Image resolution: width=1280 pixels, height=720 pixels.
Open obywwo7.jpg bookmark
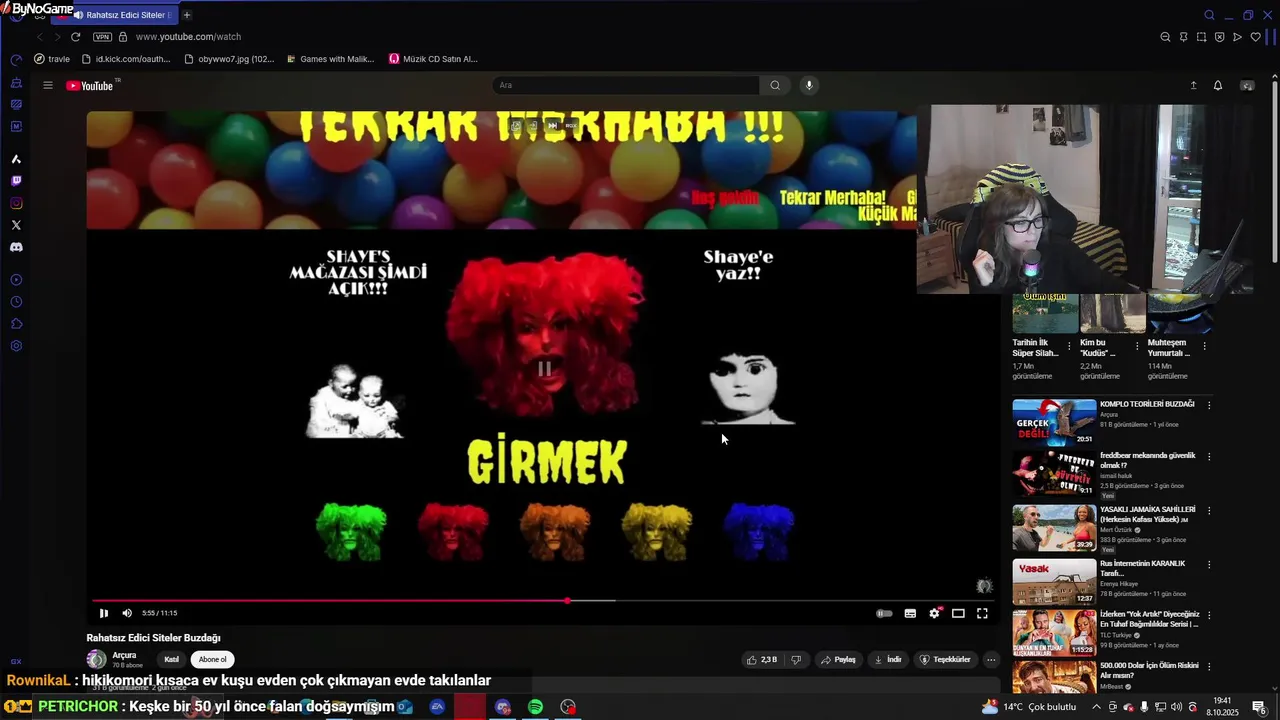click(x=229, y=59)
